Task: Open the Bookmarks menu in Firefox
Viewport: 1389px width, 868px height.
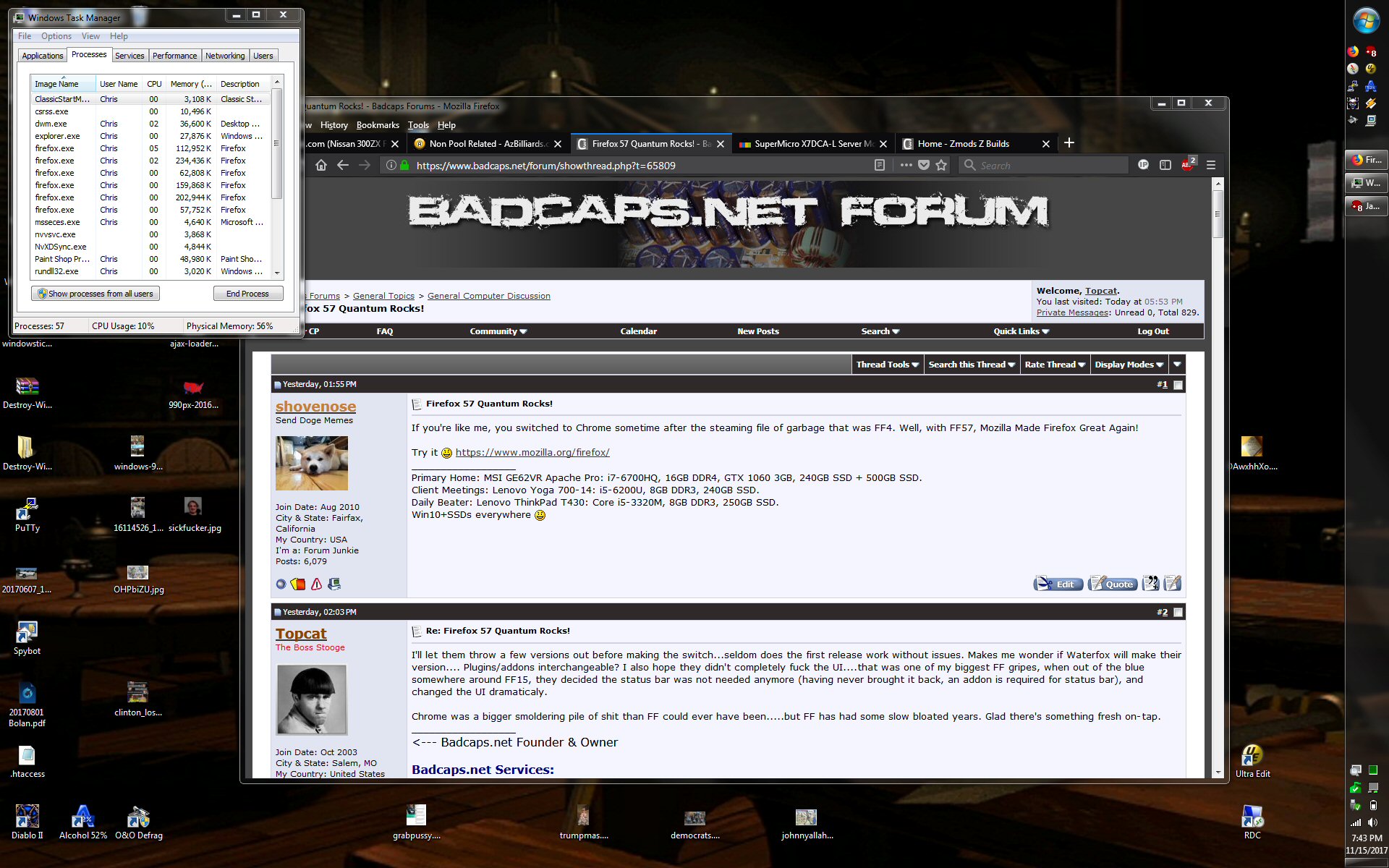Action: (x=378, y=125)
